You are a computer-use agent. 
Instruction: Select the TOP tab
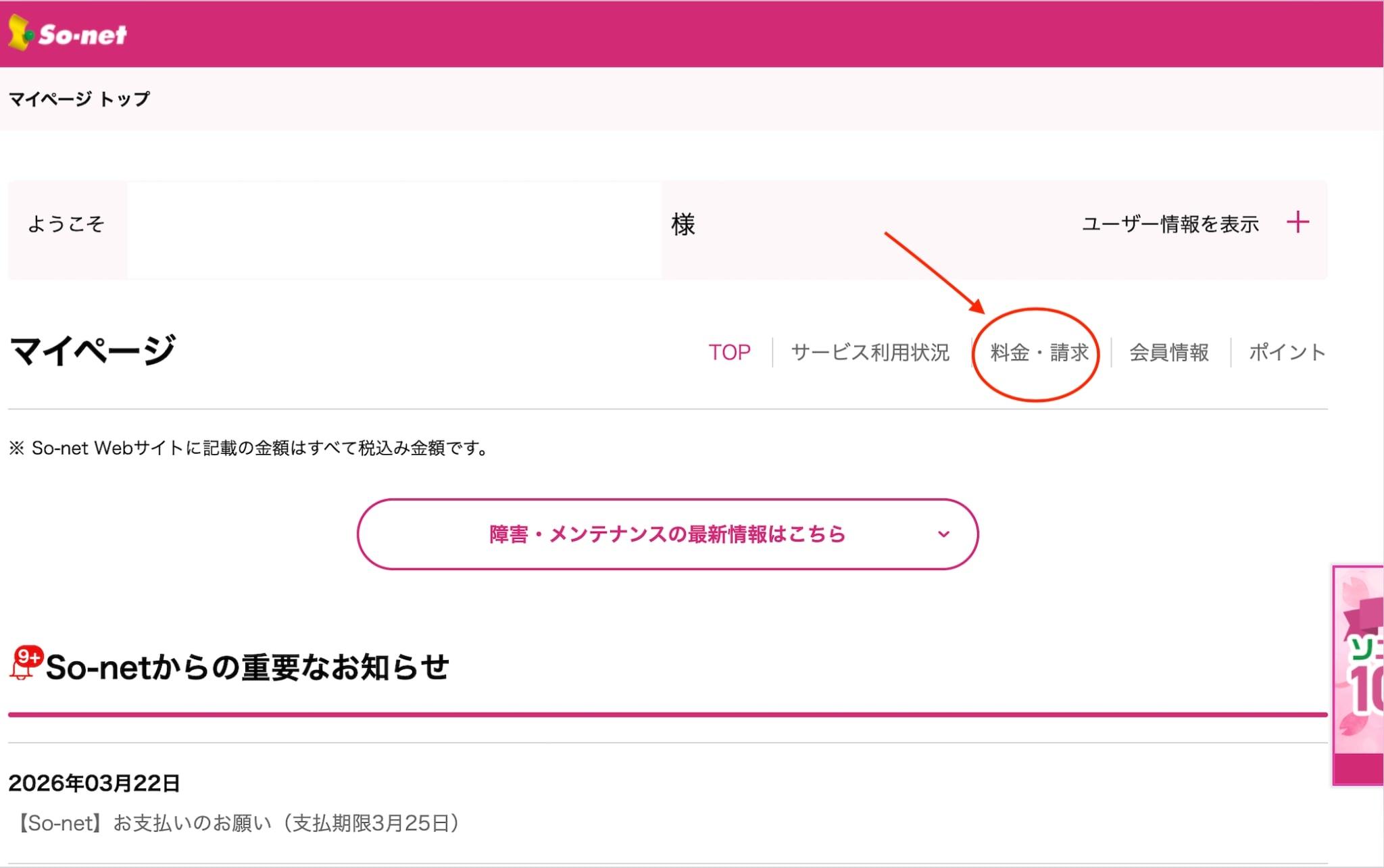(x=729, y=352)
